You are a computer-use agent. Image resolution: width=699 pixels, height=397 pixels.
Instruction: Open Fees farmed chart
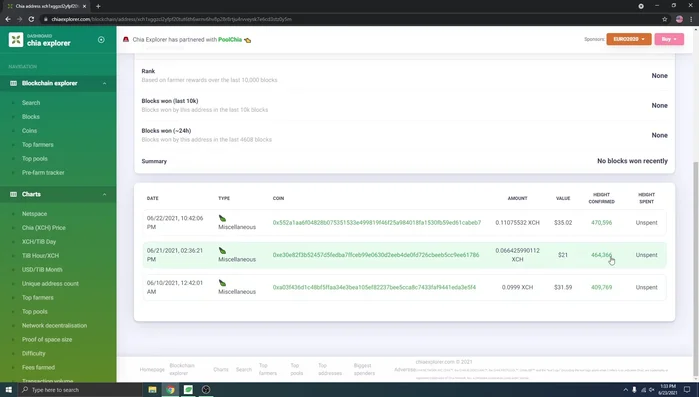click(x=38, y=367)
